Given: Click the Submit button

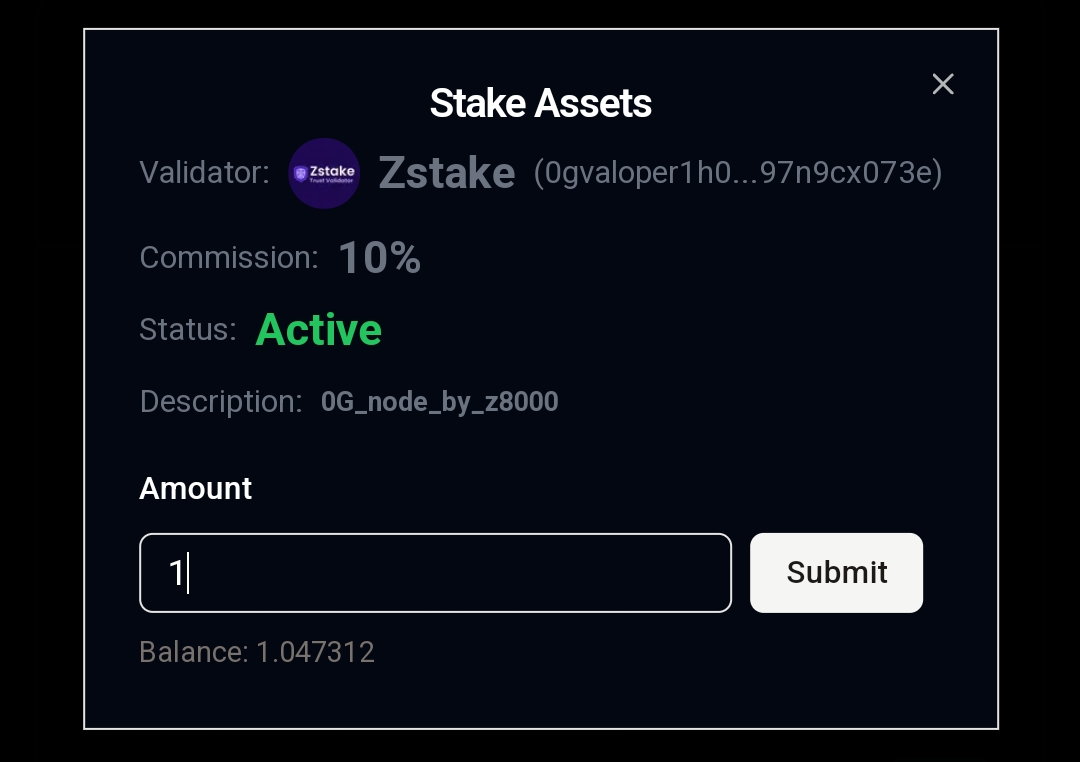Looking at the screenshot, I should point(836,573).
